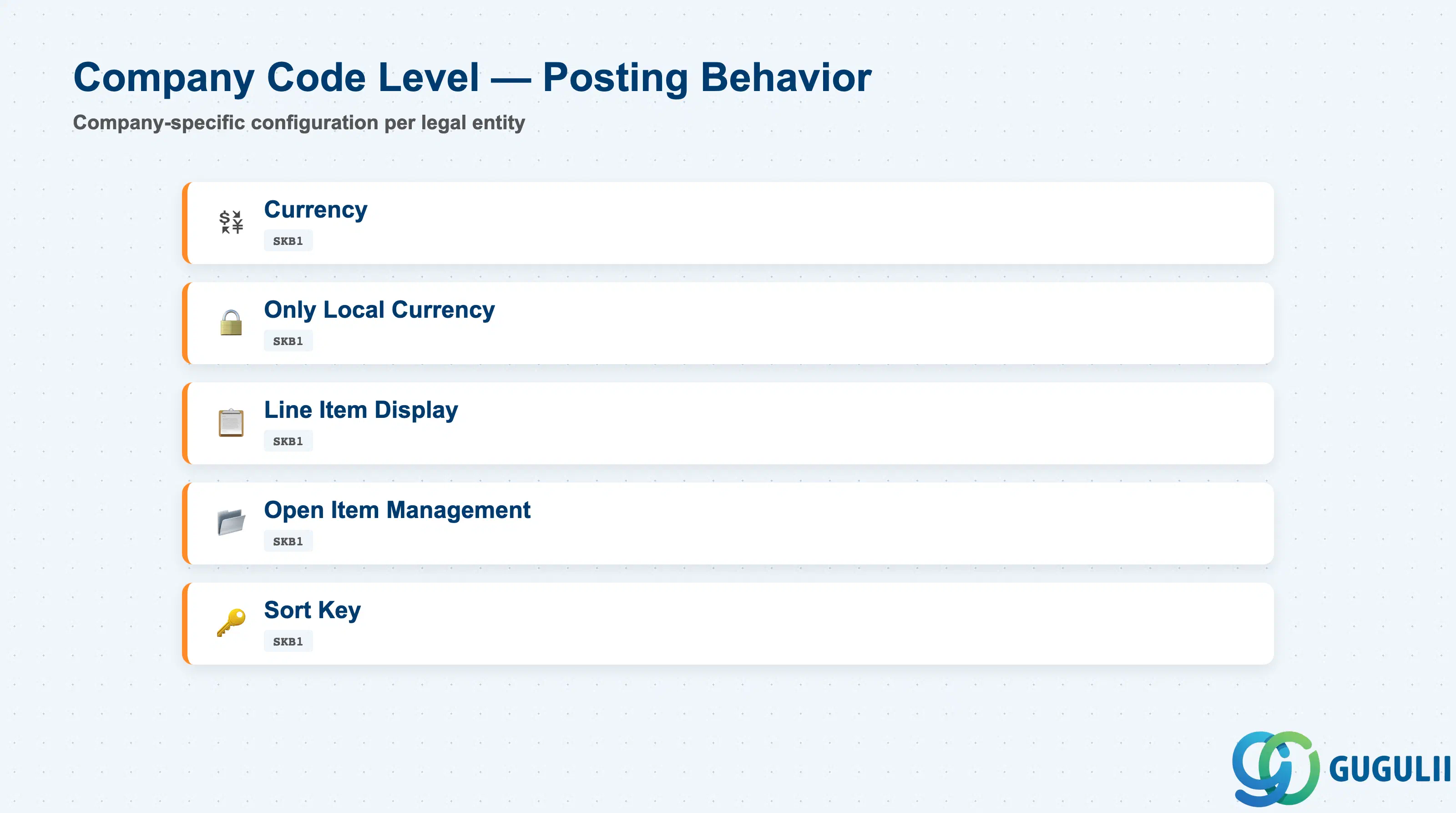Click the SKB1 tag under Open Item Management
The height and width of the screenshot is (813, 1456).
[x=288, y=541]
